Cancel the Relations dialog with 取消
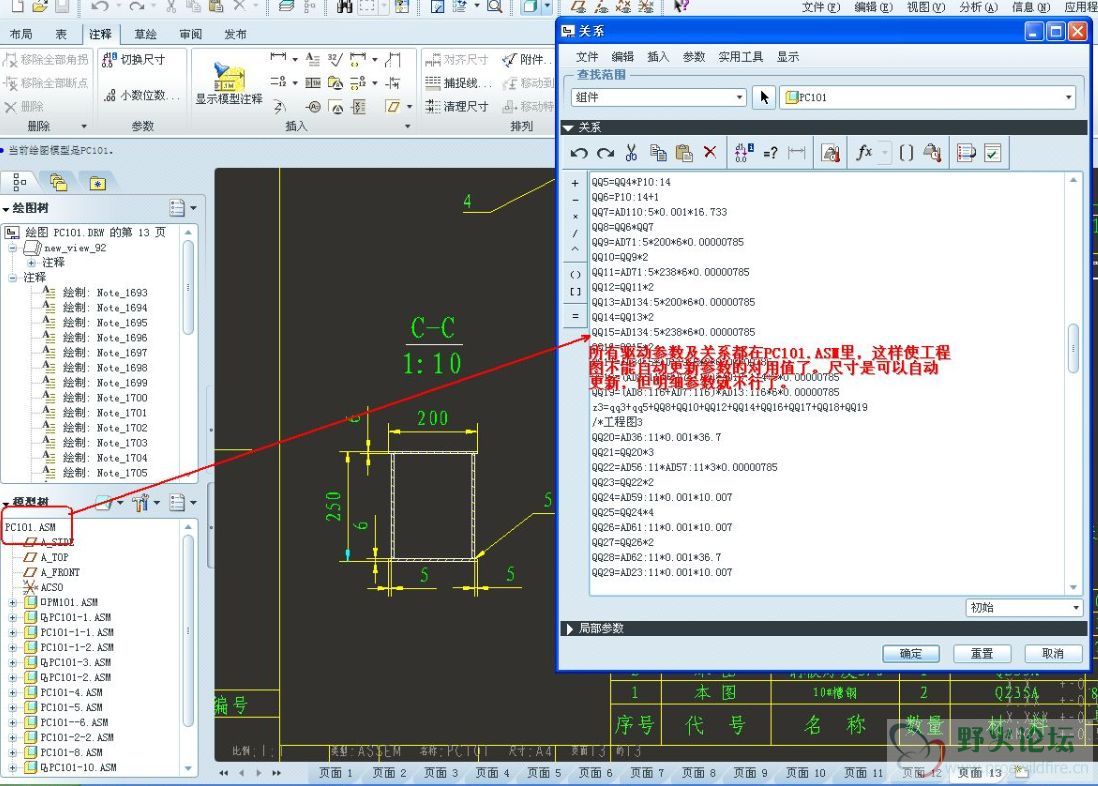This screenshot has height=786, width=1098. [x=1052, y=654]
